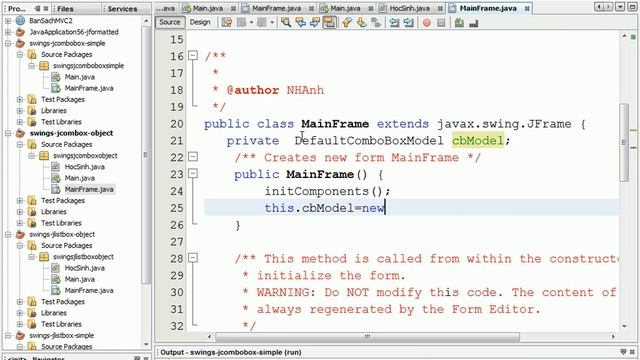Select HocSinh.java under swingsjcomboxobject
Screen dimensions: 640x360
click(84, 167)
